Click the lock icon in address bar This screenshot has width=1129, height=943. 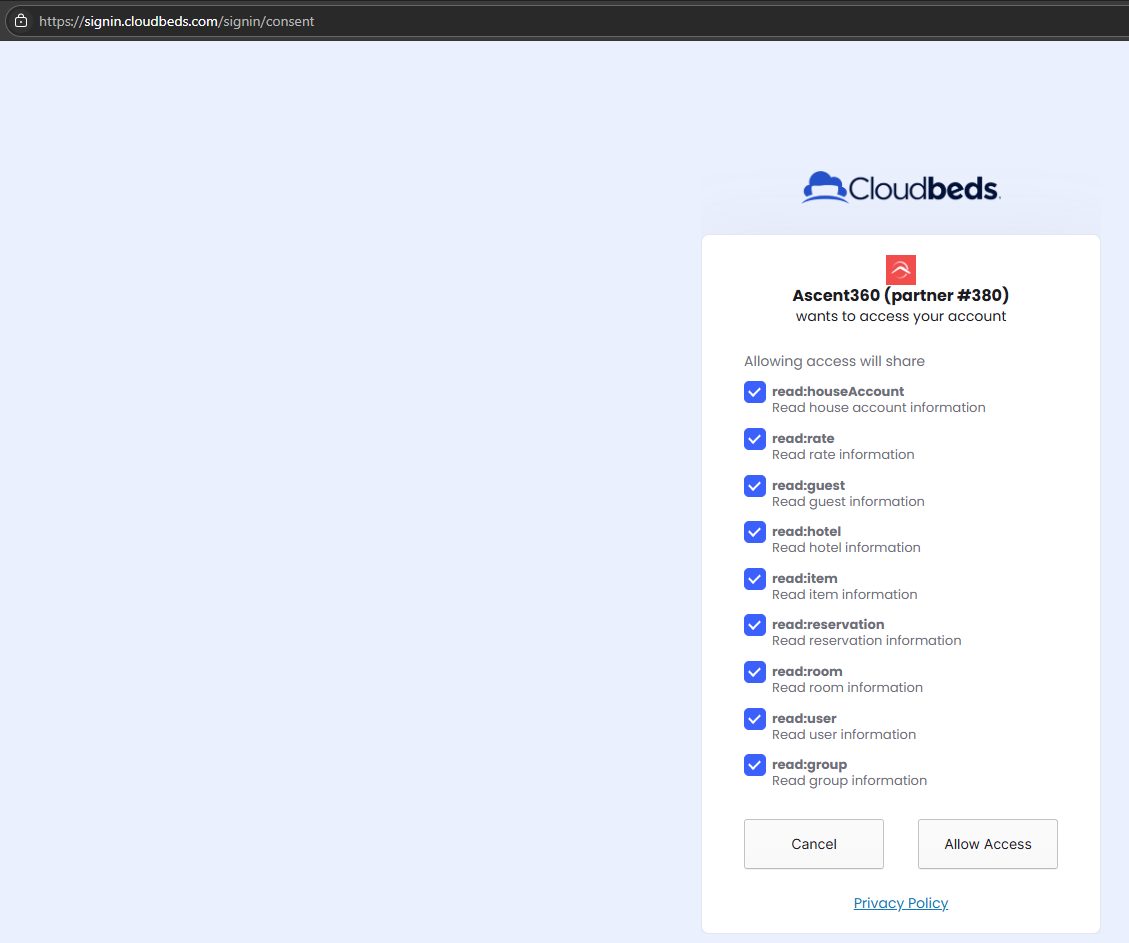pyautogui.click(x=21, y=21)
